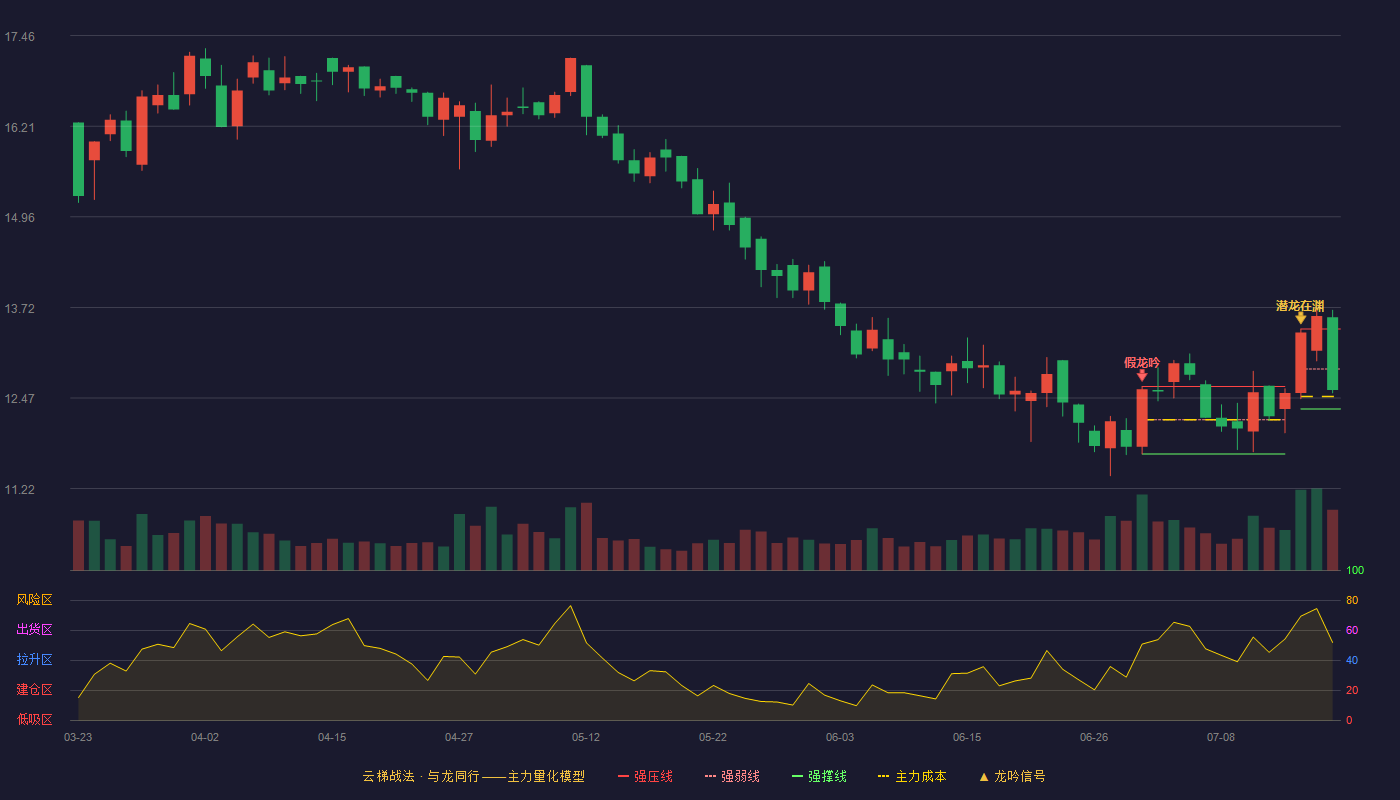Click the 潜龙在渊 signal label
The width and height of the screenshot is (1400, 800).
(1300, 306)
